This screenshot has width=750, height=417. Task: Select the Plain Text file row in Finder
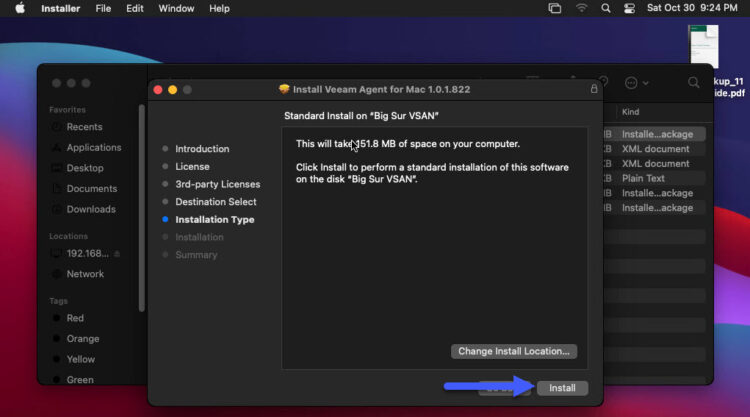coord(654,178)
